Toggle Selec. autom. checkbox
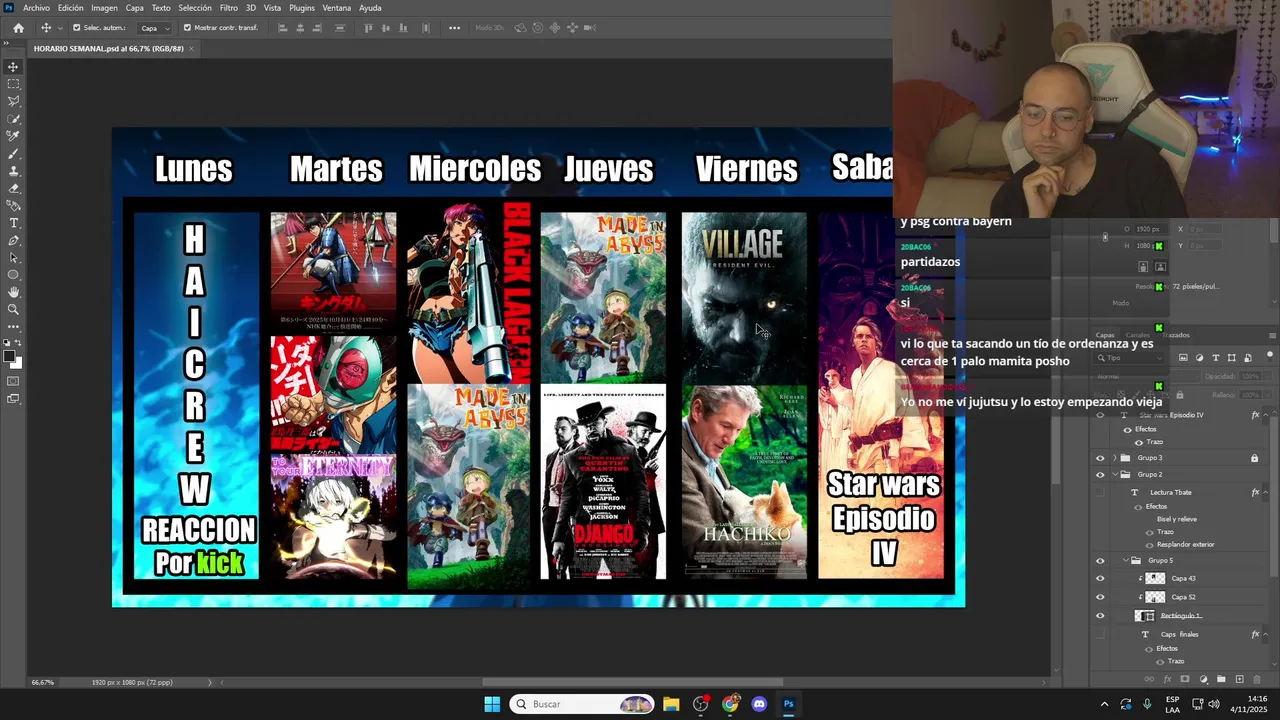 [x=77, y=28]
